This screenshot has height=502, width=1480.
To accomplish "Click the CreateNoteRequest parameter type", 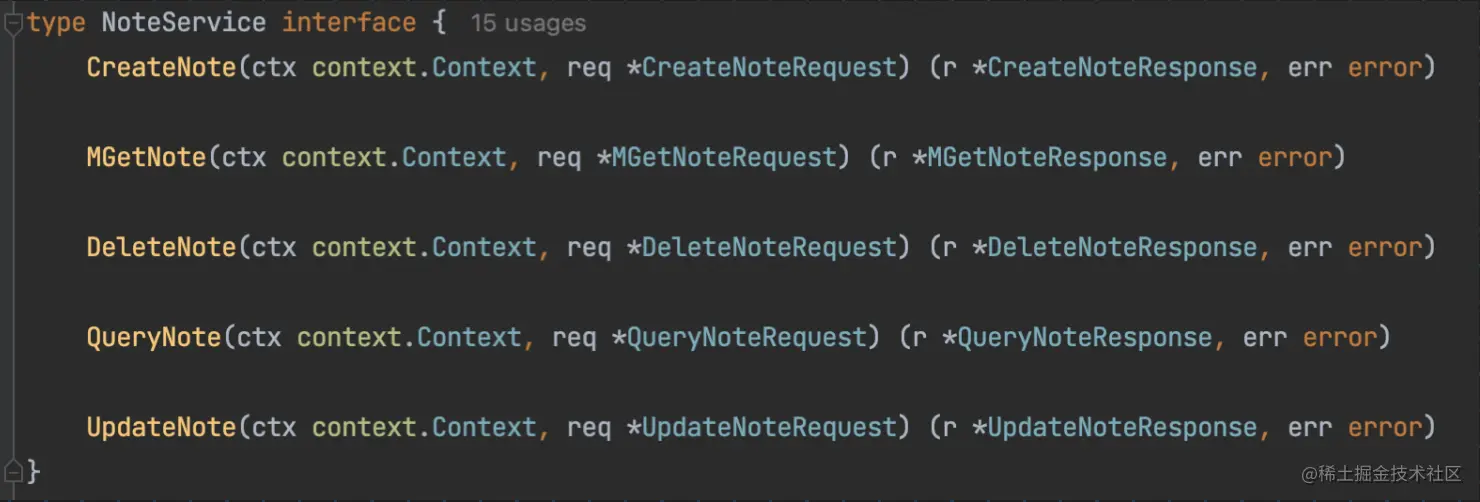I will [x=769, y=67].
